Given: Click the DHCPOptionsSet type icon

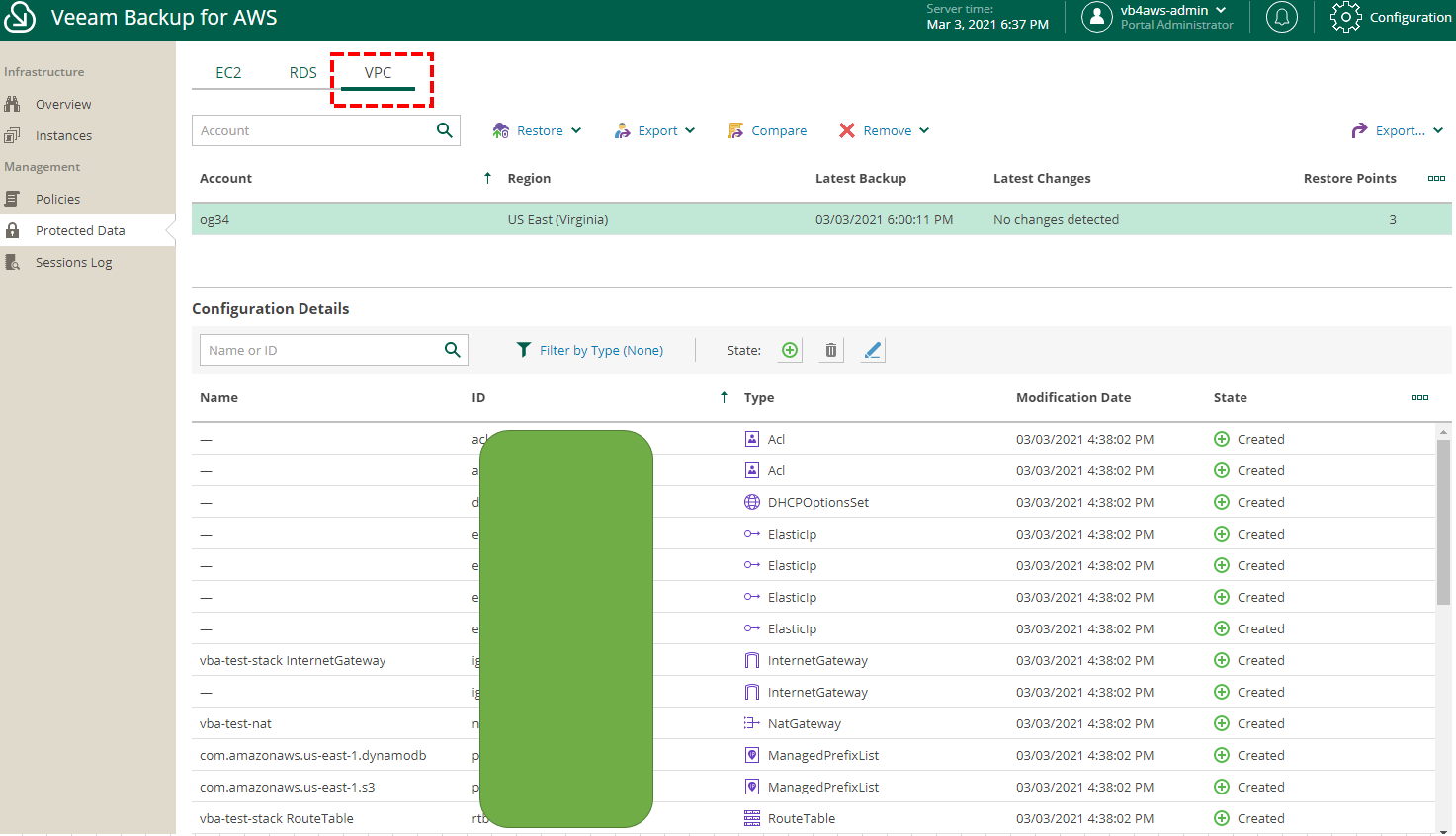Looking at the screenshot, I should pos(752,502).
